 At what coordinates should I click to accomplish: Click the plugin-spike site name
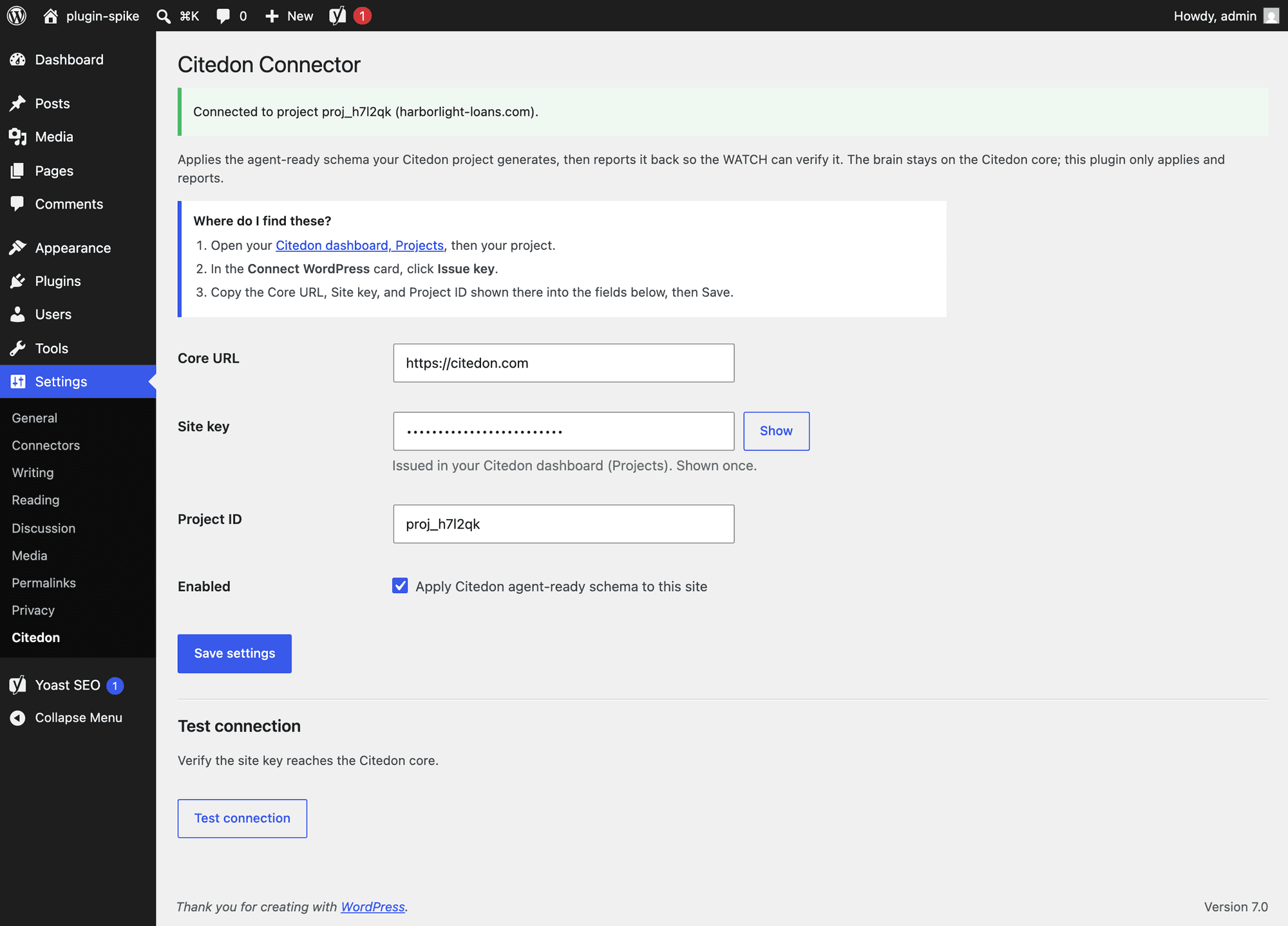(103, 16)
